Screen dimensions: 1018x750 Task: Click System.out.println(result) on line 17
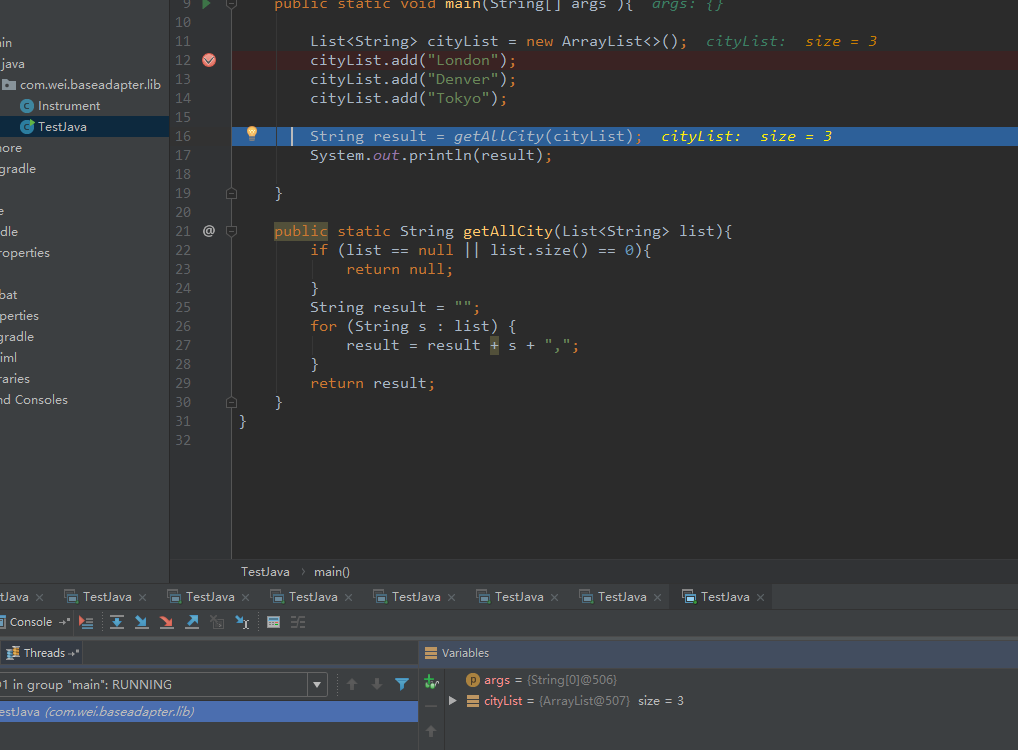tap(431, 155)
